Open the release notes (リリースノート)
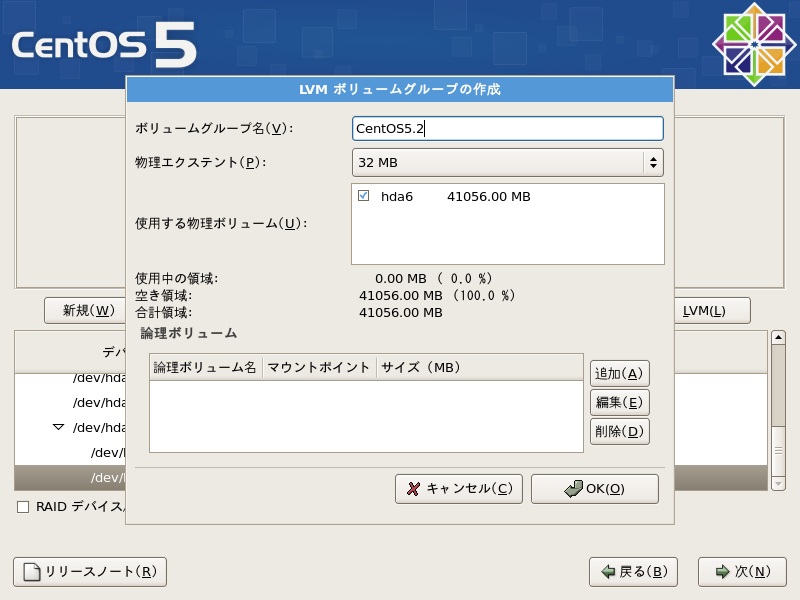This screenshot has width=800, height=600. [x=90, y=572]
